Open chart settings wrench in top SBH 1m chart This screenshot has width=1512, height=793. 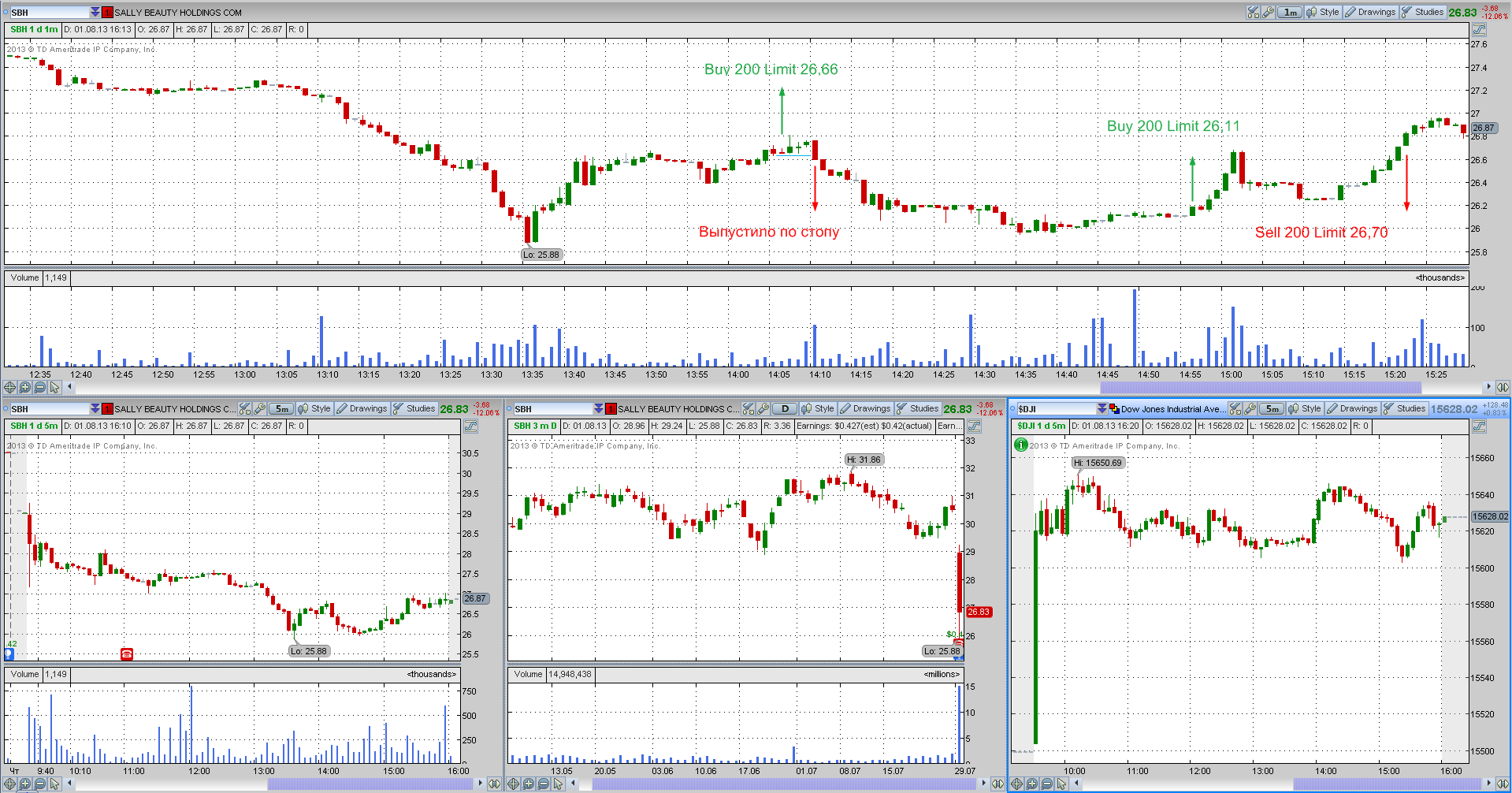1269,12
